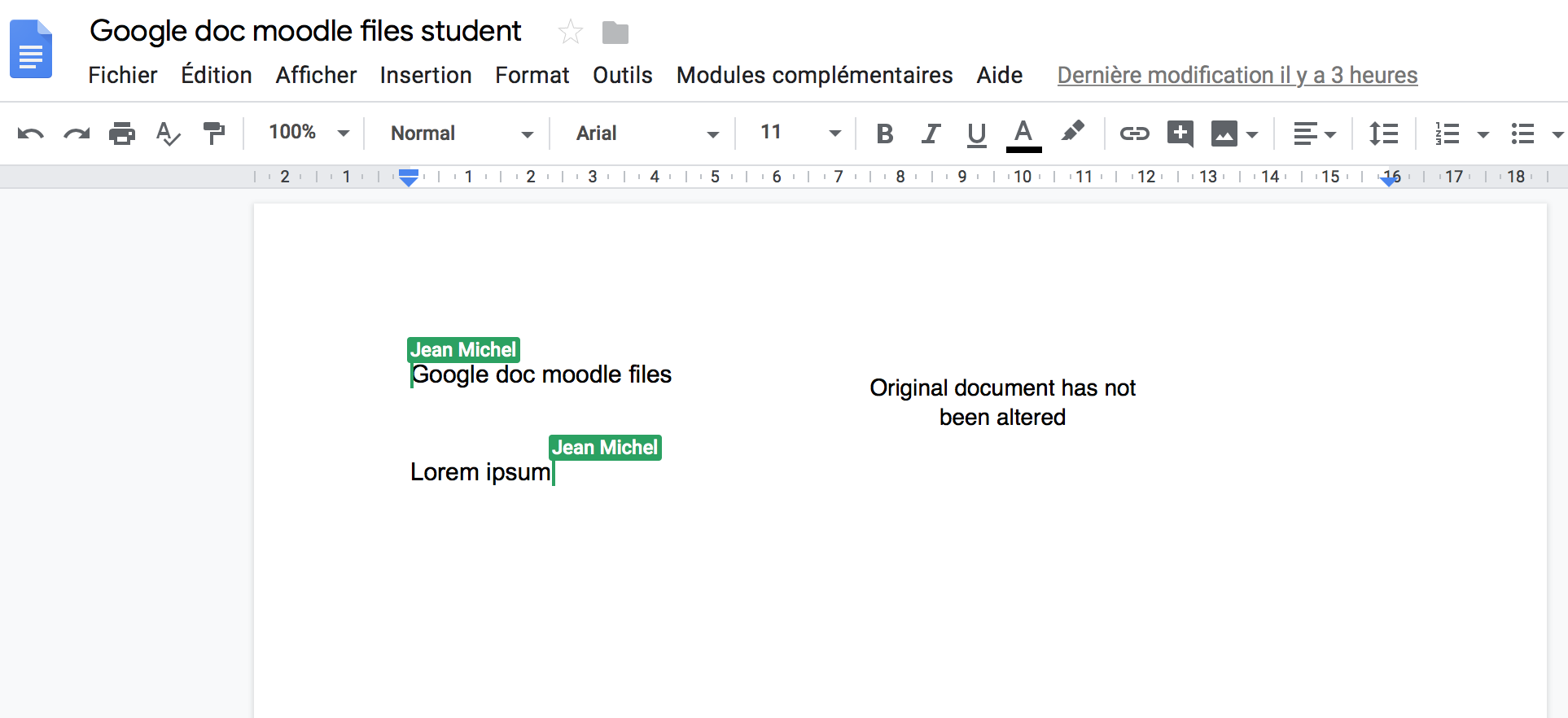The width and height of the screenshot is (1568, 718).
Task: Open Modules complémentaires menu
Action: click(815, 75)
